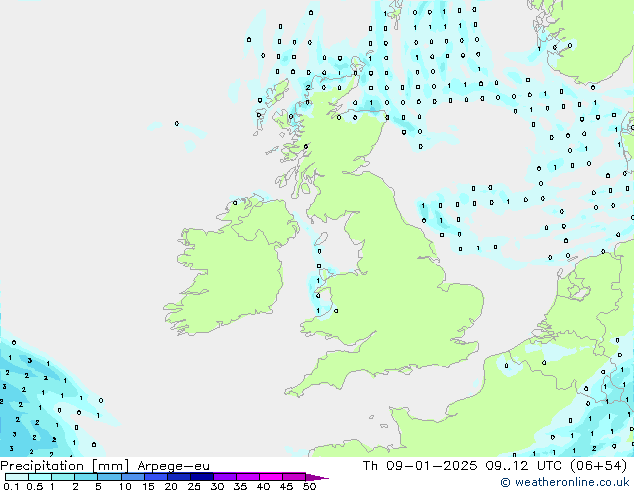
Task: Click the '25' legend scale label
Action: (194, 486)
